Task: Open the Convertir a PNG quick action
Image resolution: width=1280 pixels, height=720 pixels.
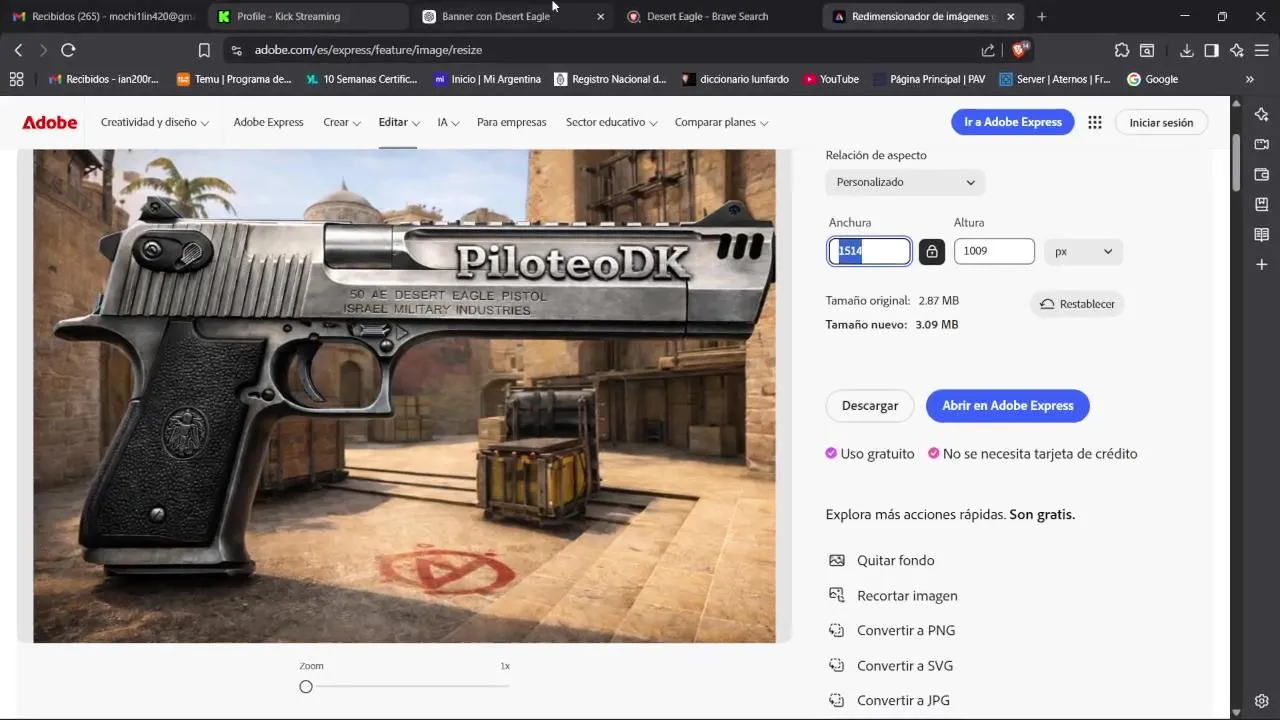Action: point(891,631)
